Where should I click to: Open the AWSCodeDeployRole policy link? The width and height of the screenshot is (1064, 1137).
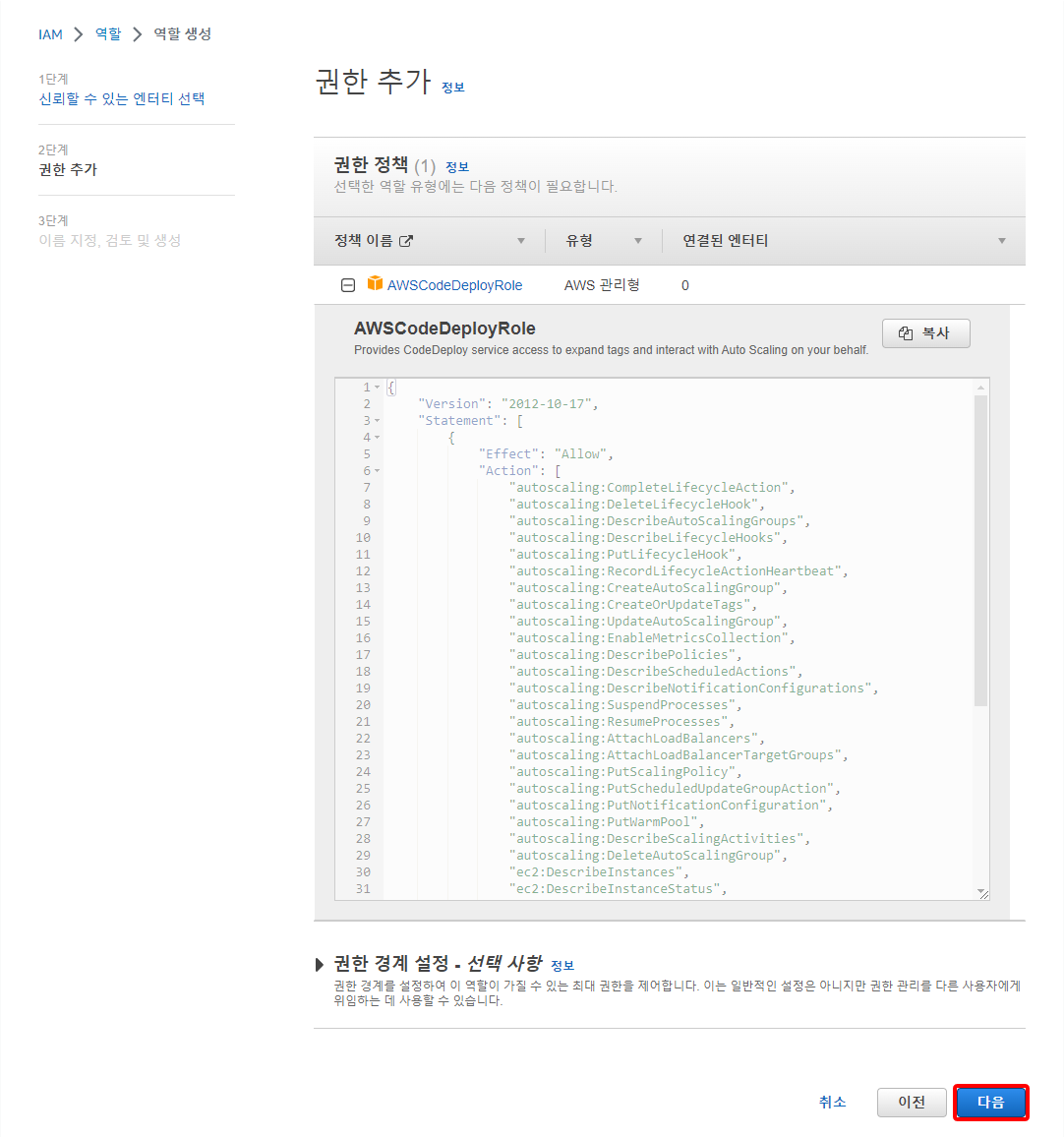[454, 285]
